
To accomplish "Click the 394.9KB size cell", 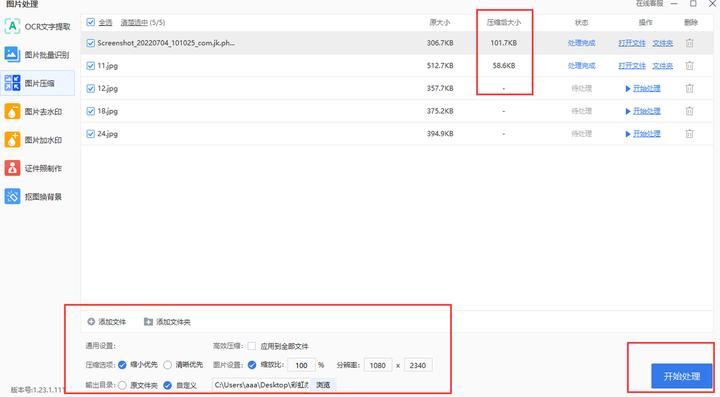I will tap(440, 134).
